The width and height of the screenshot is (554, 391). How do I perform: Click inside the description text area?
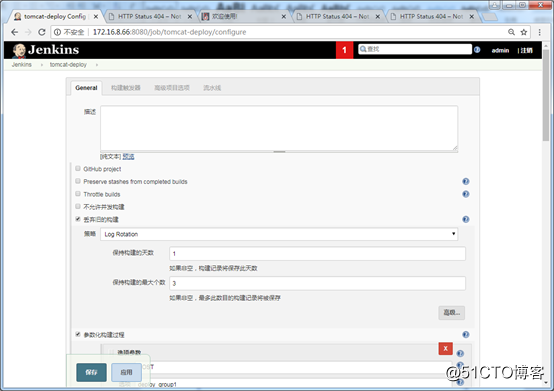pyautogui.click(x=279, y=128)
